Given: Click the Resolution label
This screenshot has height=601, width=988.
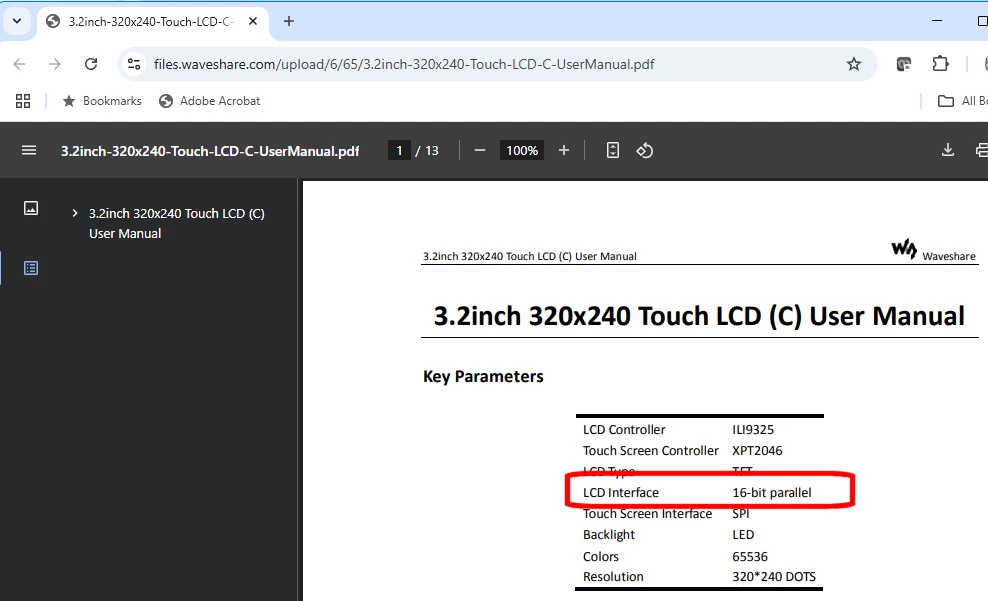Looking at the screenshot, I should [613, 577].
